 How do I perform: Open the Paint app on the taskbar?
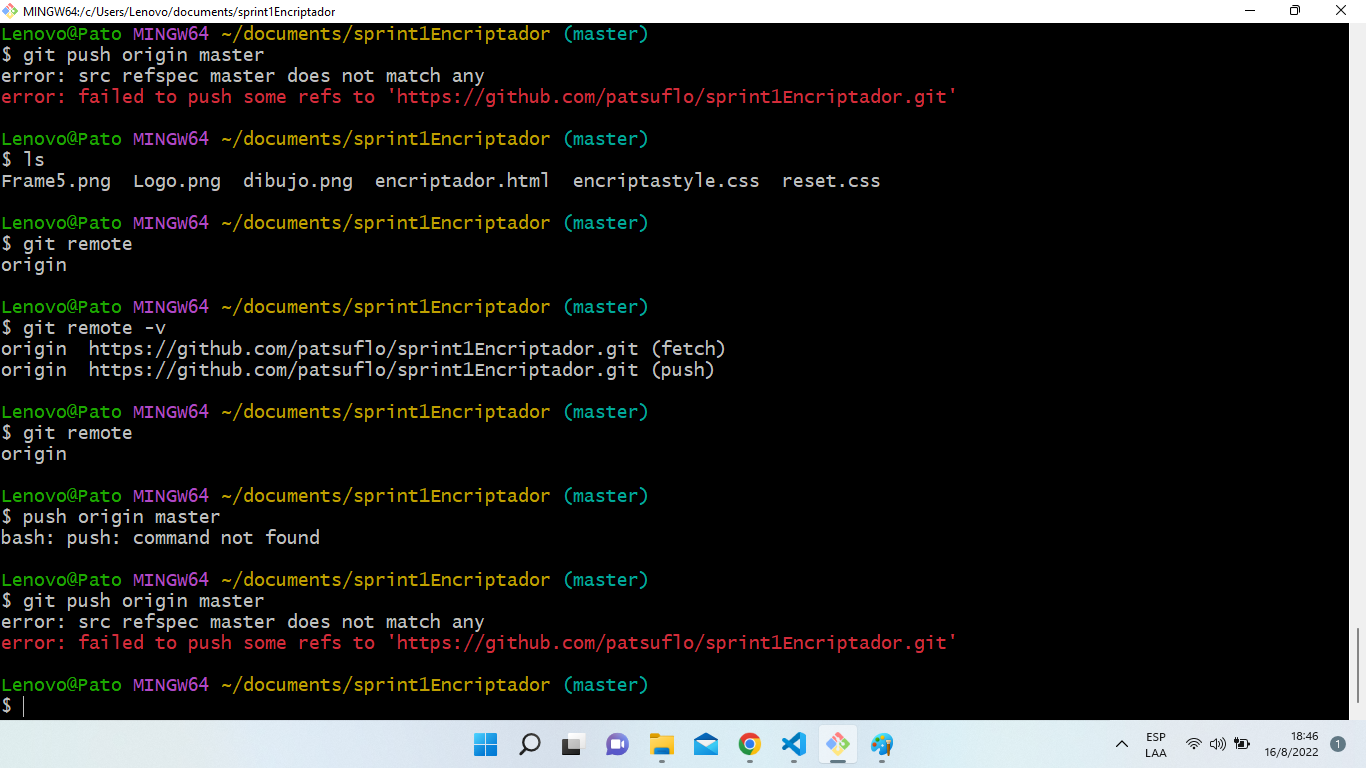(x=882, y=744)
